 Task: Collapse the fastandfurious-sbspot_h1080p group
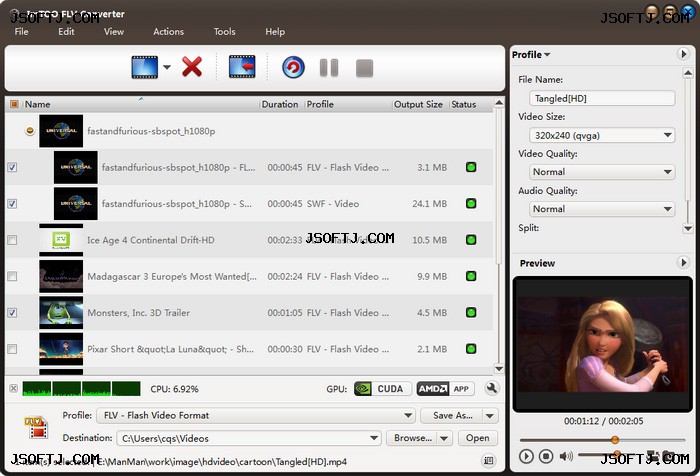click(x=30, y=131)
